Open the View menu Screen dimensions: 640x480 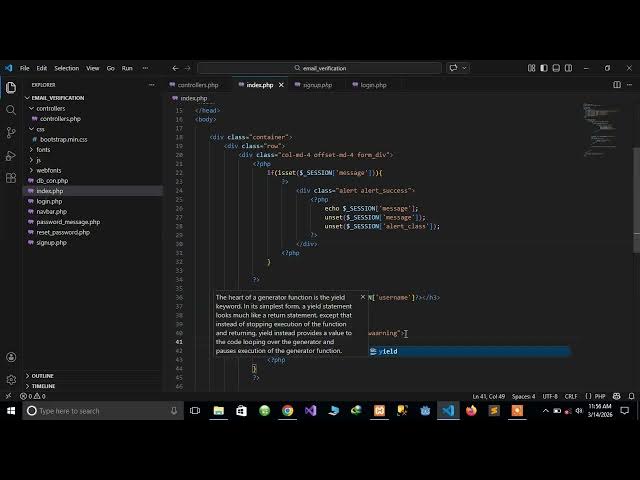(x=93, y=68)
